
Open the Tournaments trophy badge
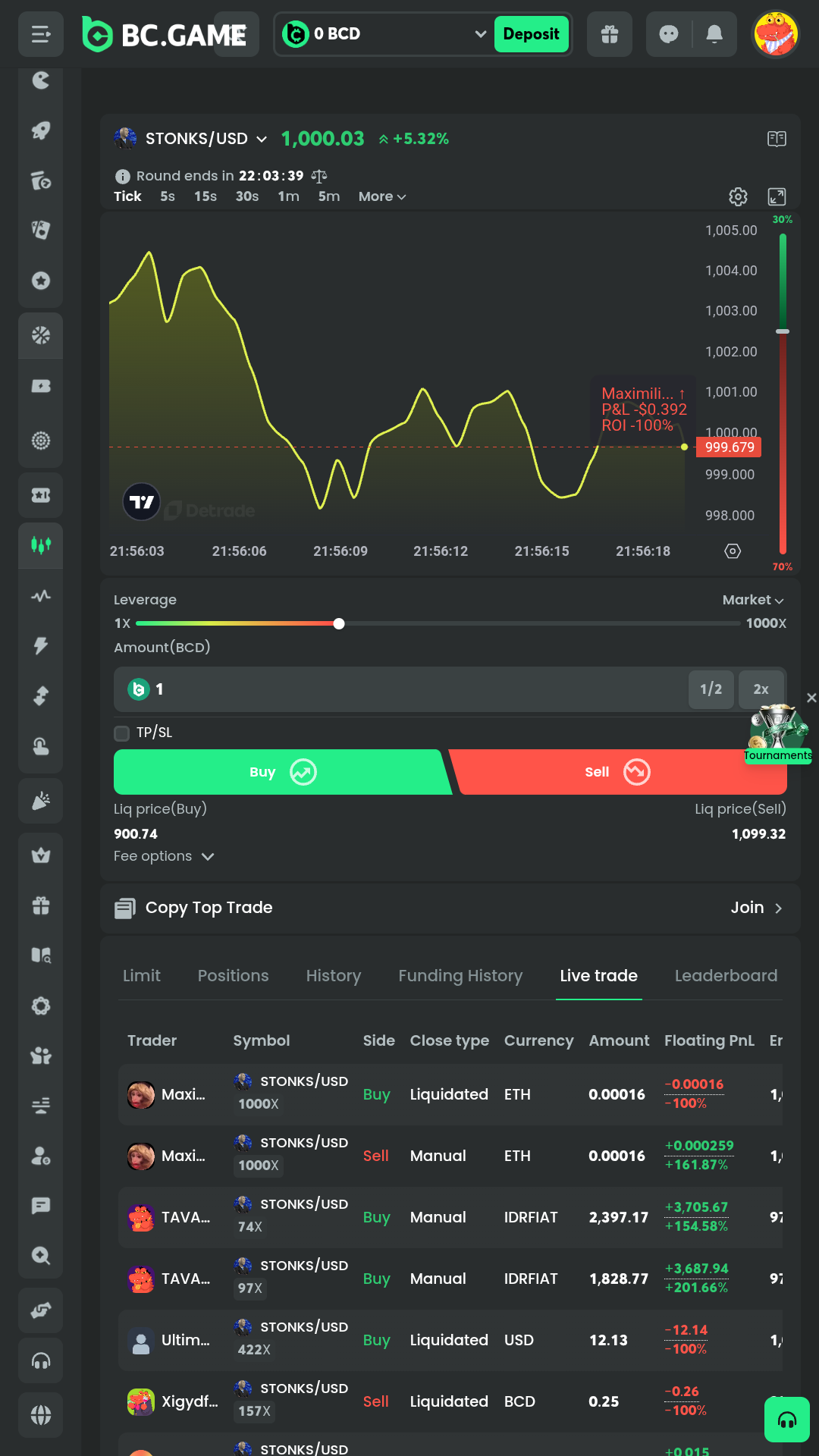click(778, 733)
